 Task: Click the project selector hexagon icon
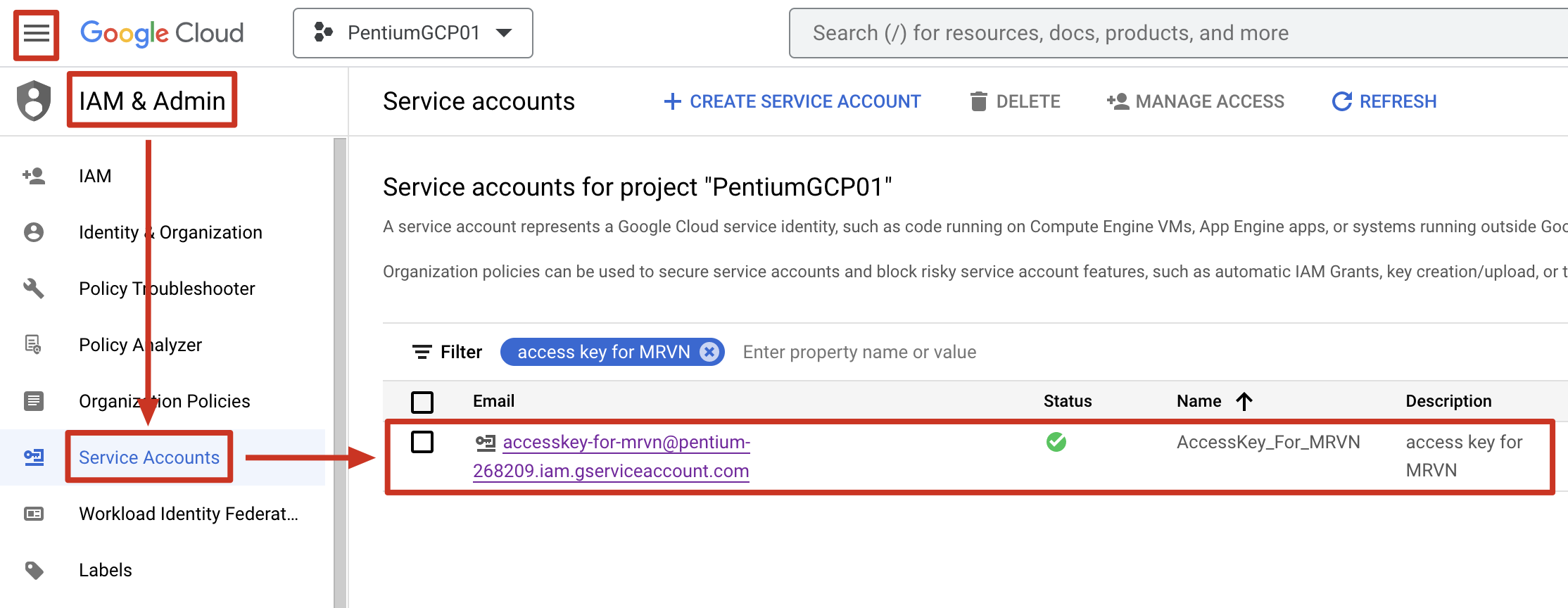[323, 32]
